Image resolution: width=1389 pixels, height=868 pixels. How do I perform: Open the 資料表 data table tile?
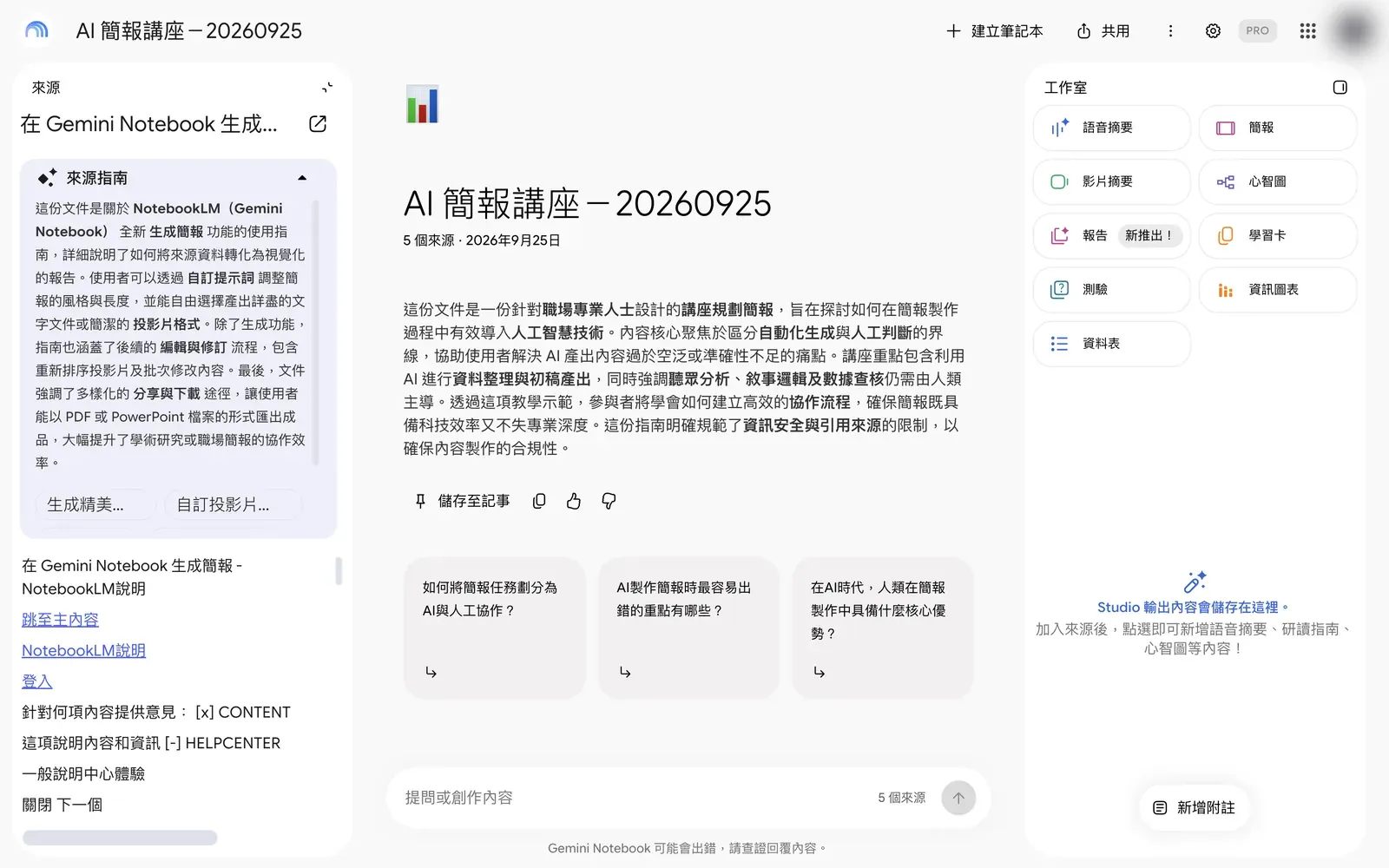click(x=1112, y=344)
